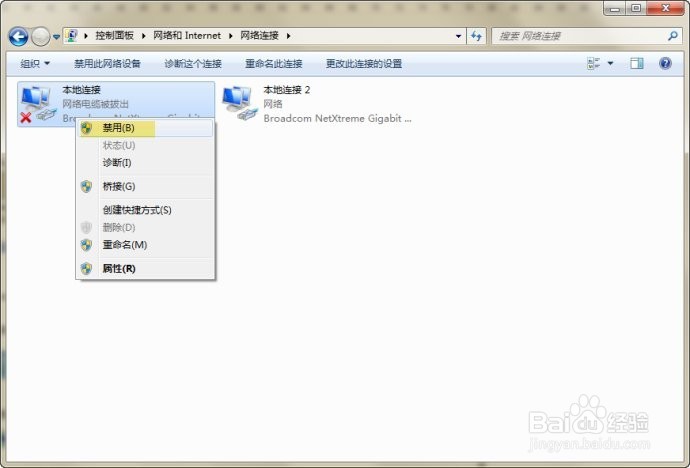Click the shield icon beside 禁用(B)

click(87, 128)
